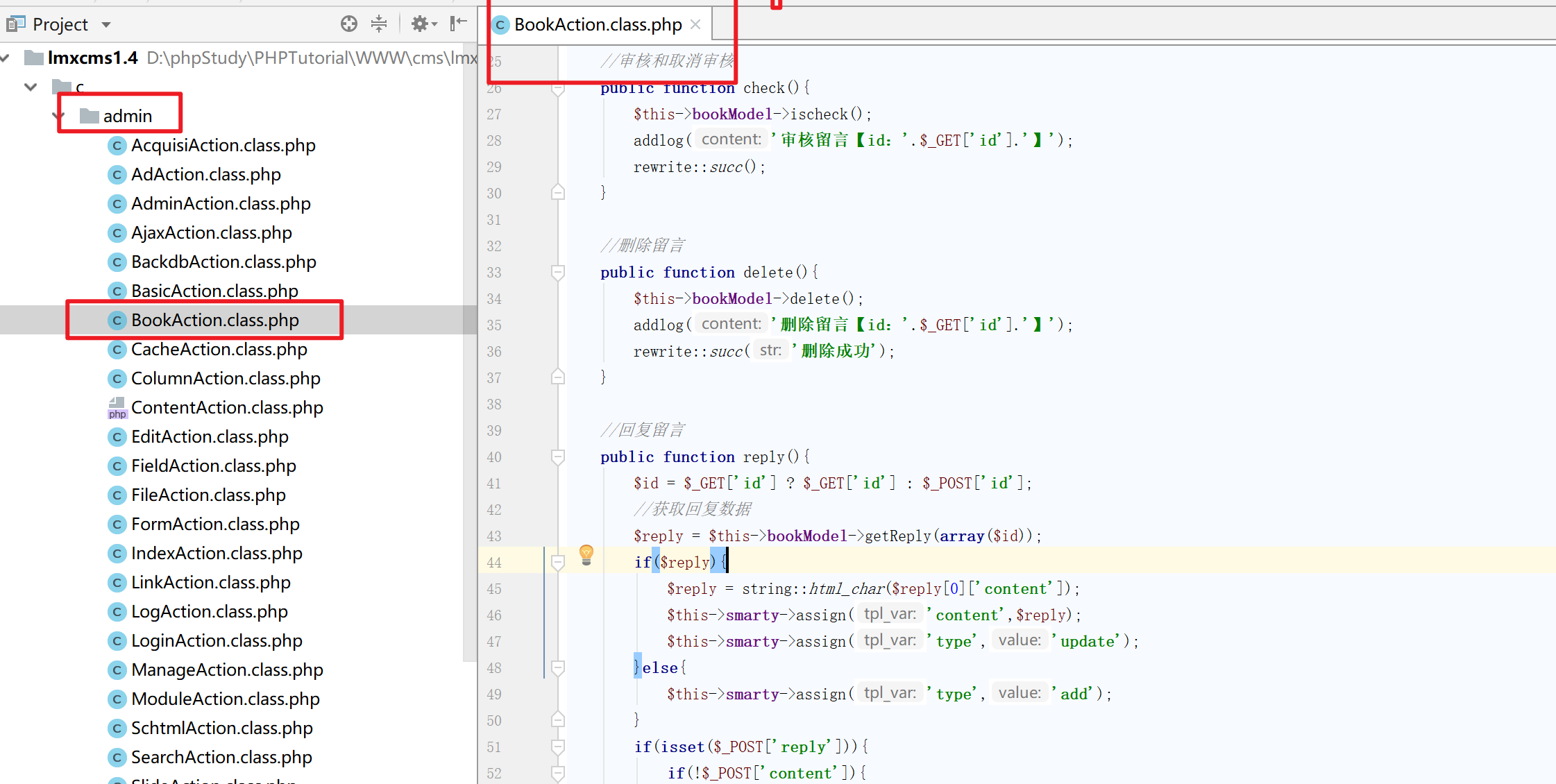Fold the delete() function at line 33
Screen dimensions: 1556x784
click(x=558, y=273)
